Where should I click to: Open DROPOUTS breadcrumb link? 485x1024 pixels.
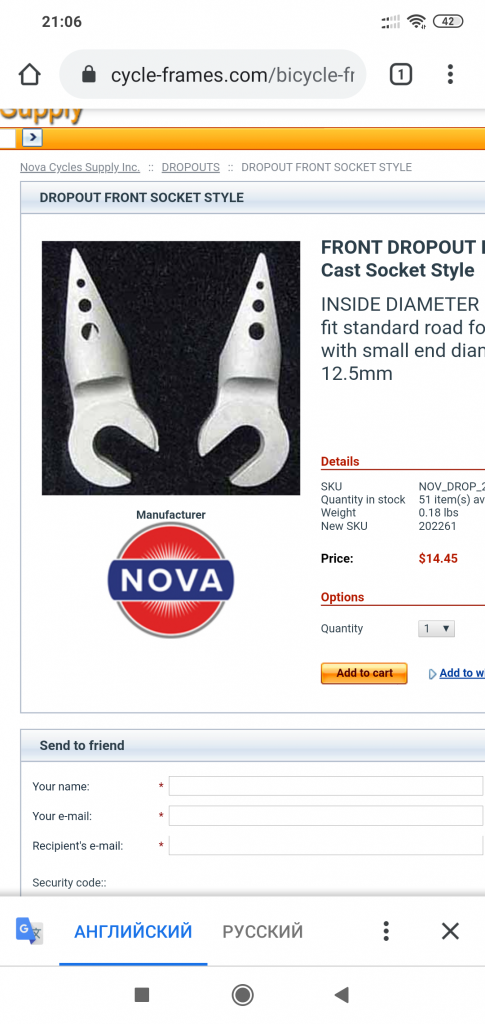191,167
